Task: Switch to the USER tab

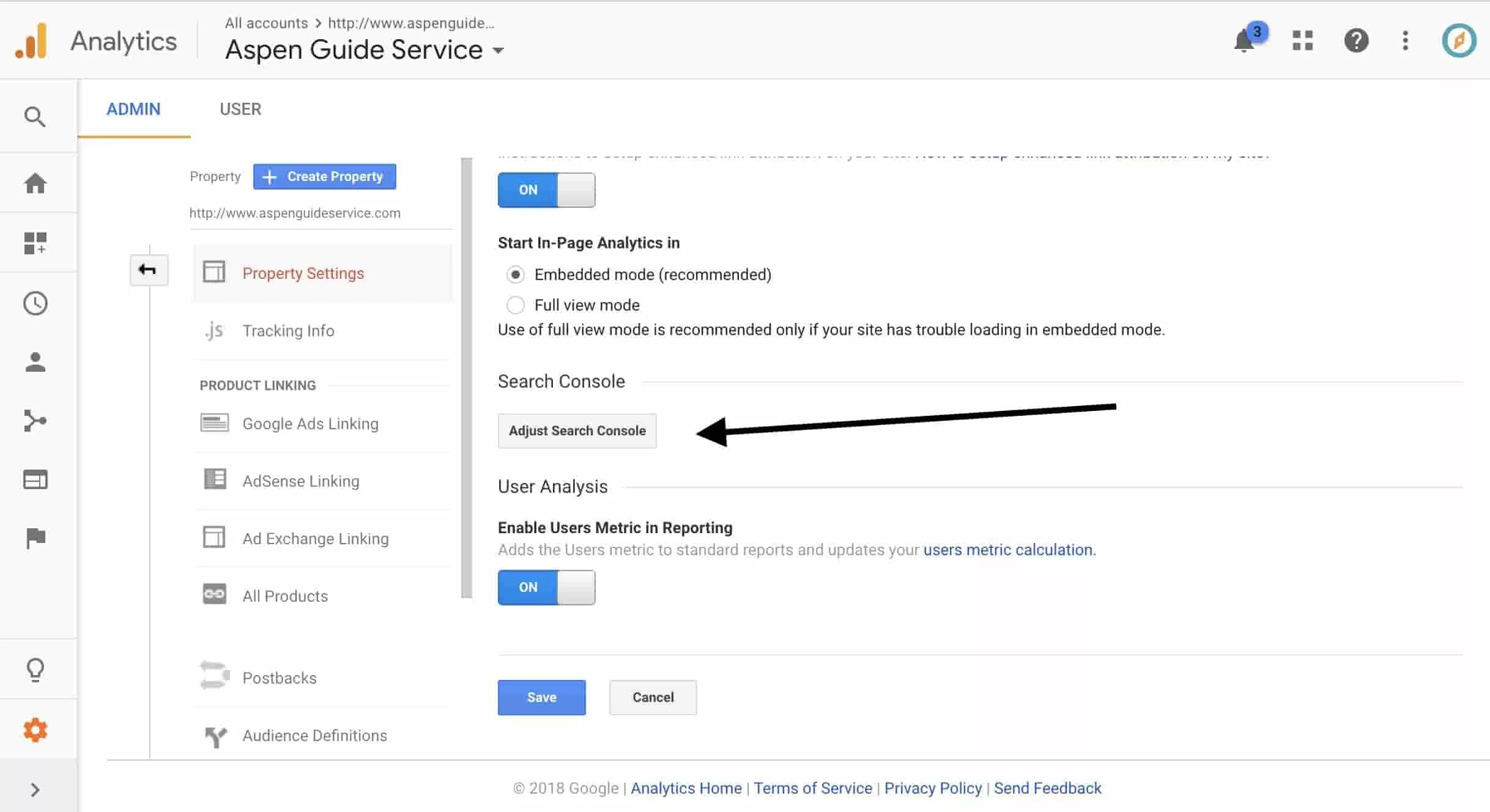Action: 240,109
